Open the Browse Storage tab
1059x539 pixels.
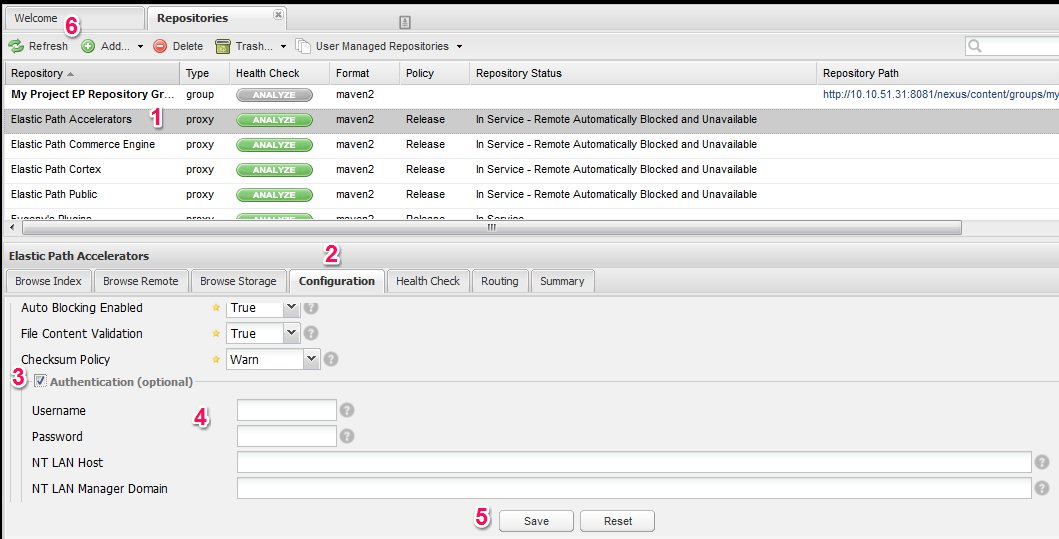pos(238,281)
